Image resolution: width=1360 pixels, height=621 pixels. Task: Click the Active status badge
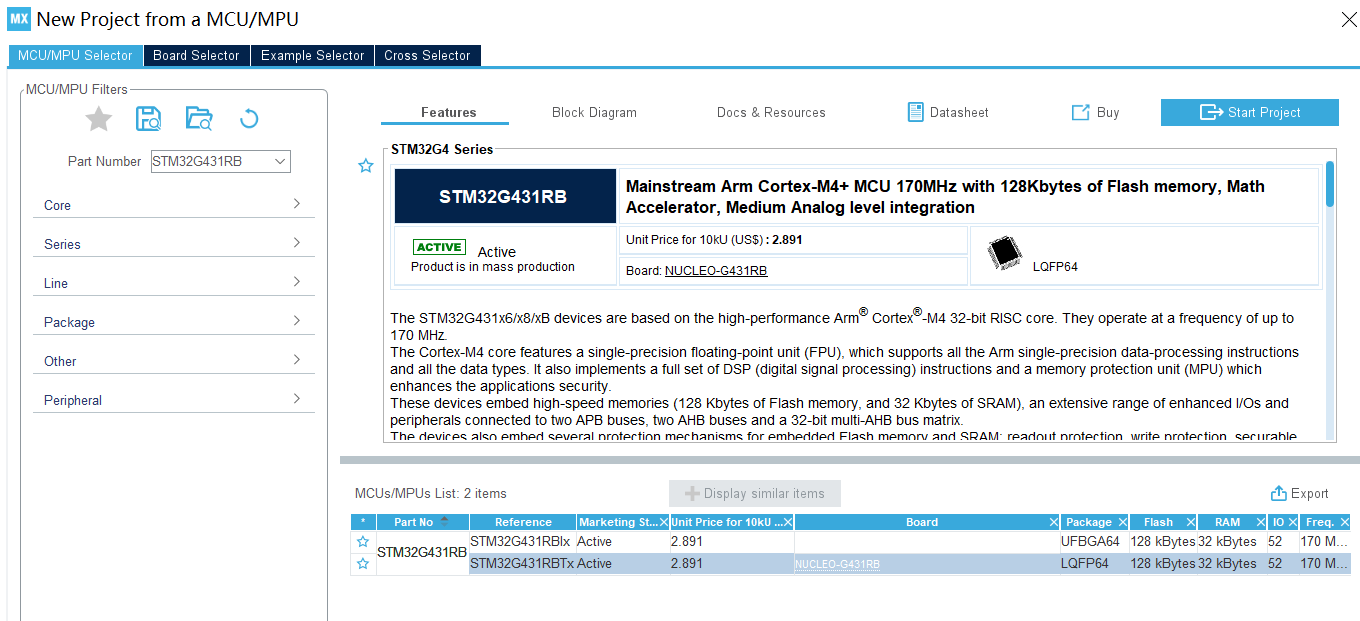tap(439, 247)
